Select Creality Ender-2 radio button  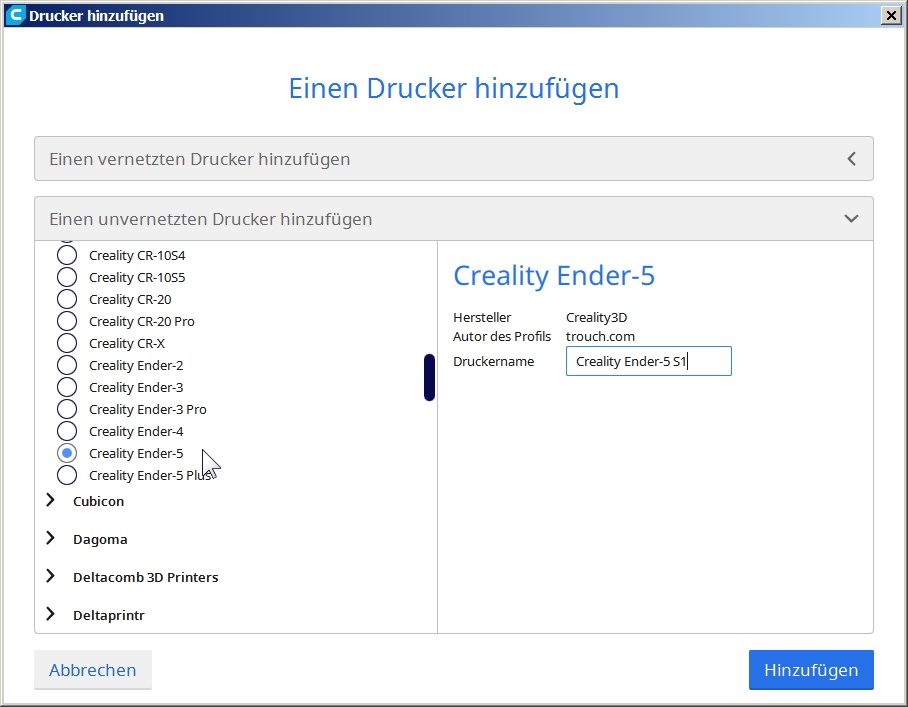(67, 365)
